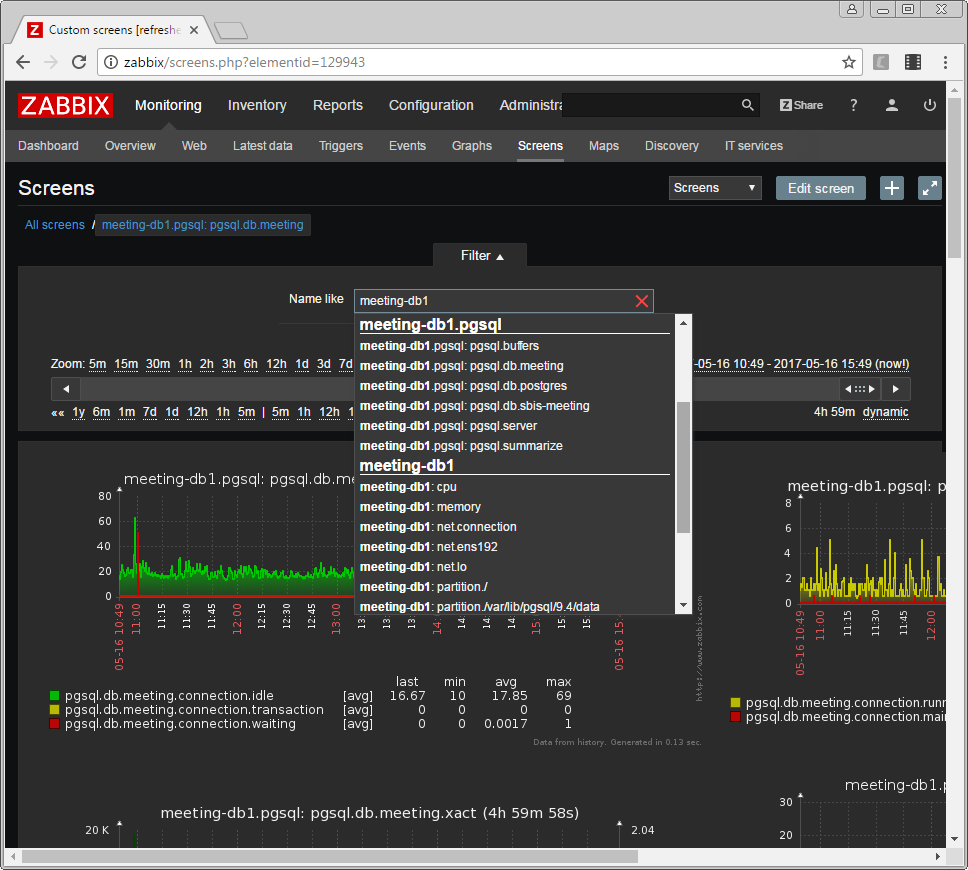Click the browser back arrow
Screen dimensions: 968x870
[x=23, y=62]
